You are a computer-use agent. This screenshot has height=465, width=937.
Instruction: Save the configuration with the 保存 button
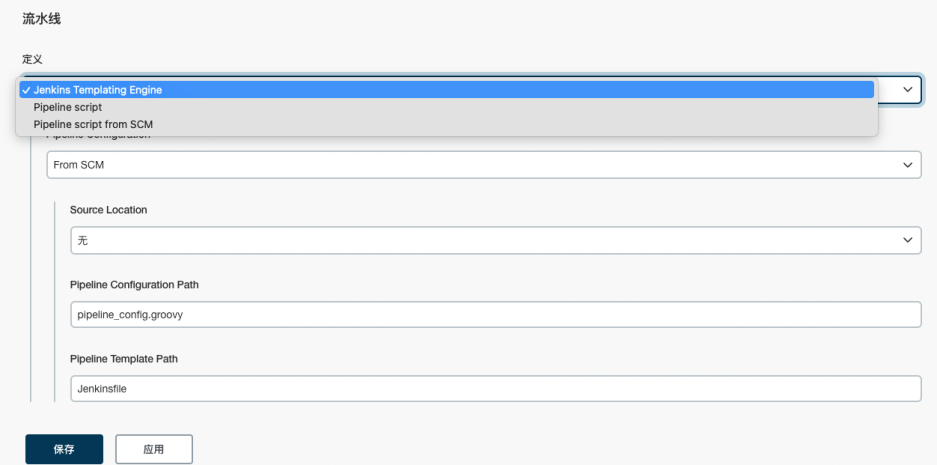point(64,449)
